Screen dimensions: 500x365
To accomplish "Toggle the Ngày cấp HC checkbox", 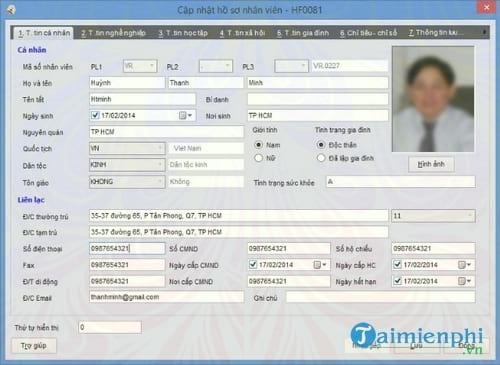I will 397,265.
